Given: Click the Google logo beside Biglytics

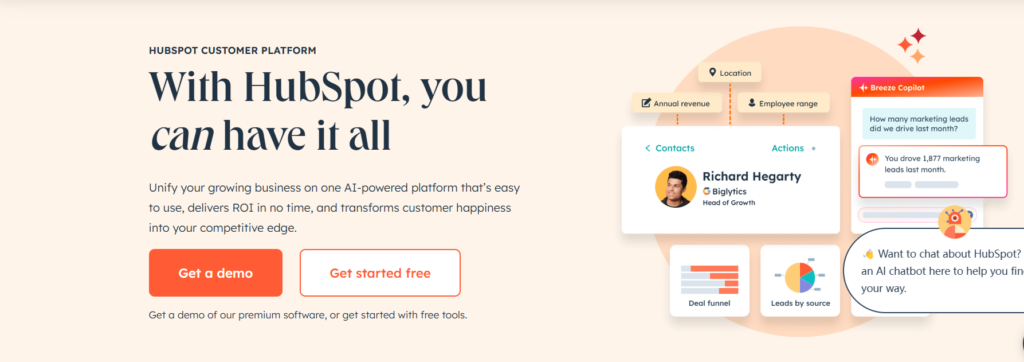Looking at the screenshot, I should coord(707,191).
